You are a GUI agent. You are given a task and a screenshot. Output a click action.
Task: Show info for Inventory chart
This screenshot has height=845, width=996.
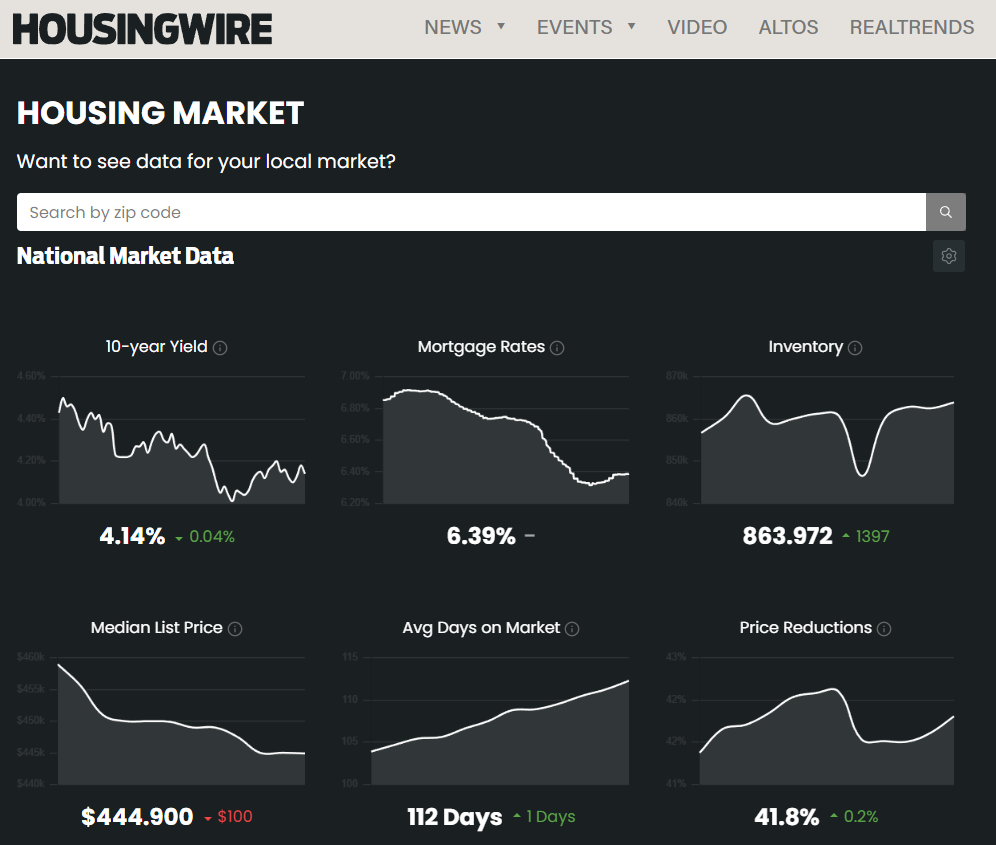(855, 348)
